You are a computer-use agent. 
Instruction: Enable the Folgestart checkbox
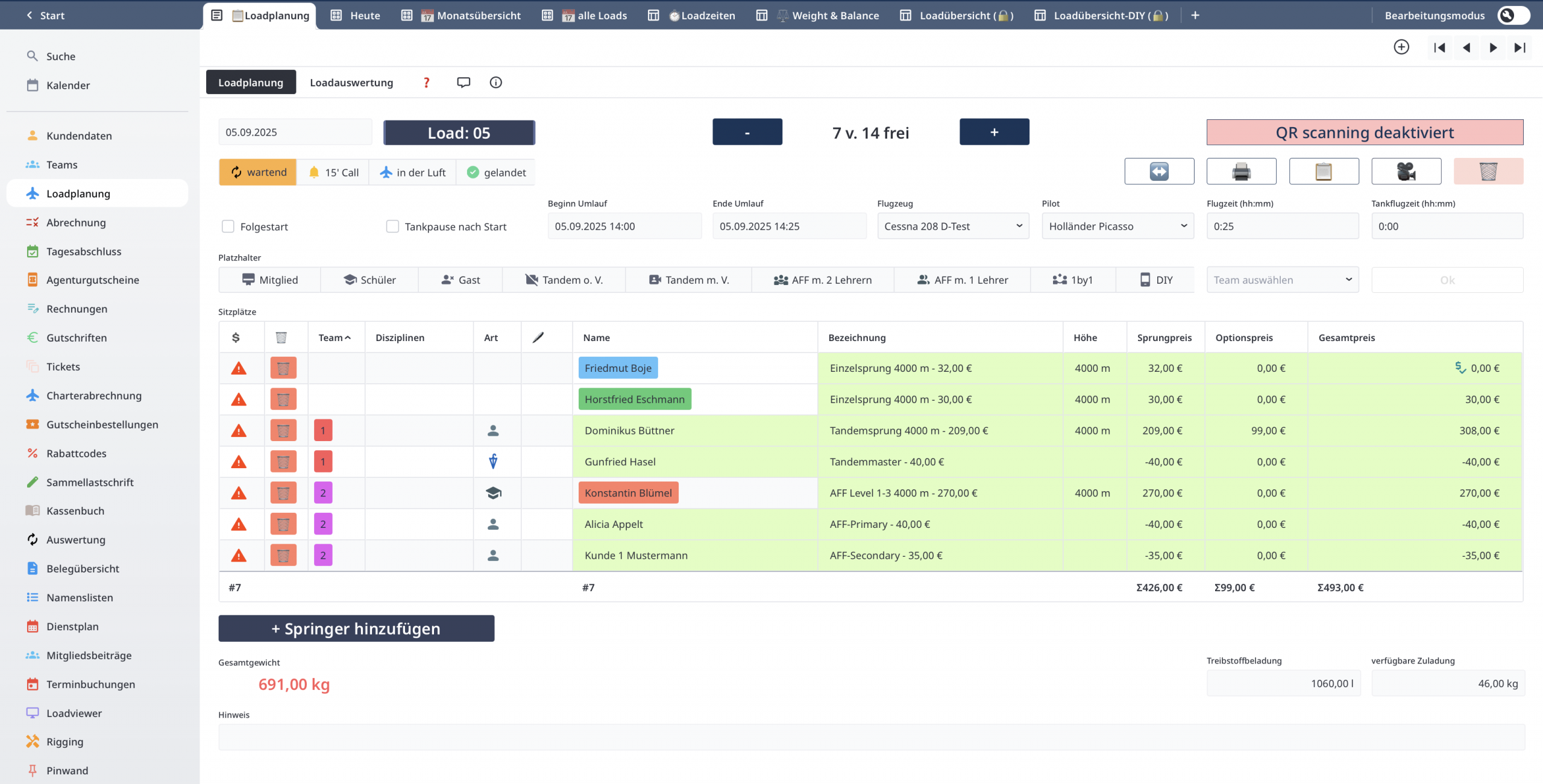click(228, 227)
